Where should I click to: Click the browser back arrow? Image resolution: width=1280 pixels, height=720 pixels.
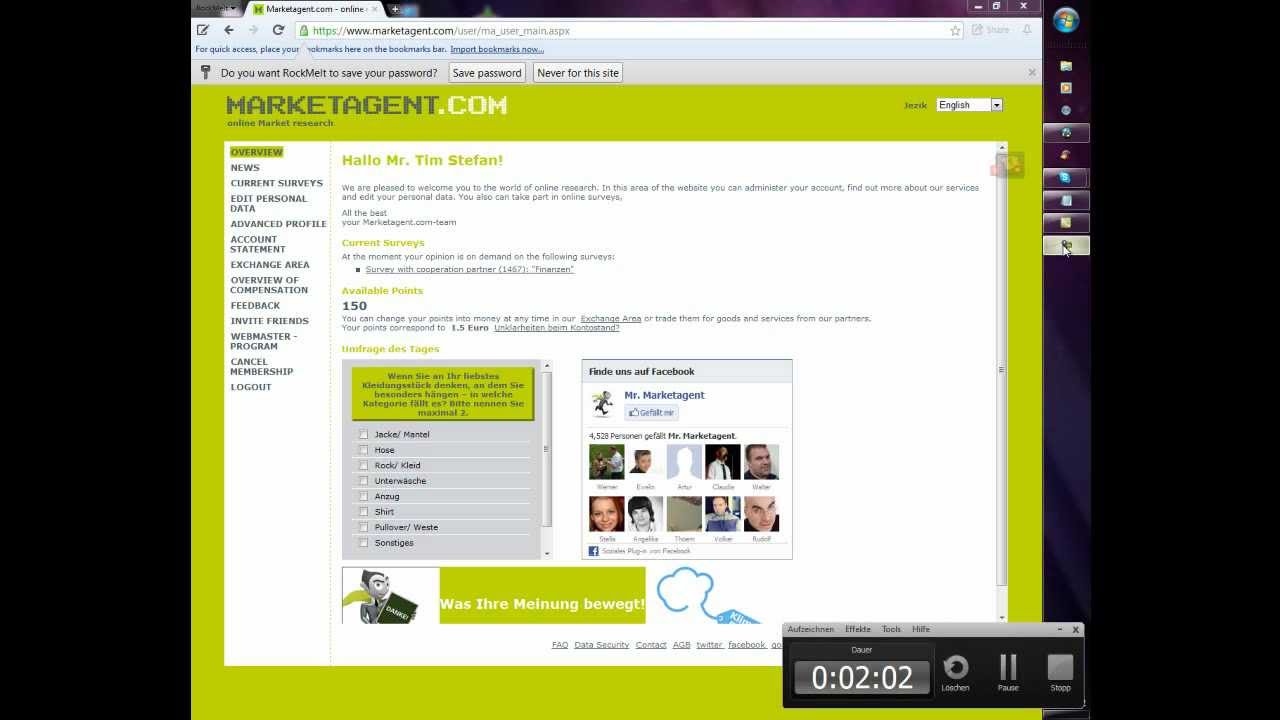point(228,30)
